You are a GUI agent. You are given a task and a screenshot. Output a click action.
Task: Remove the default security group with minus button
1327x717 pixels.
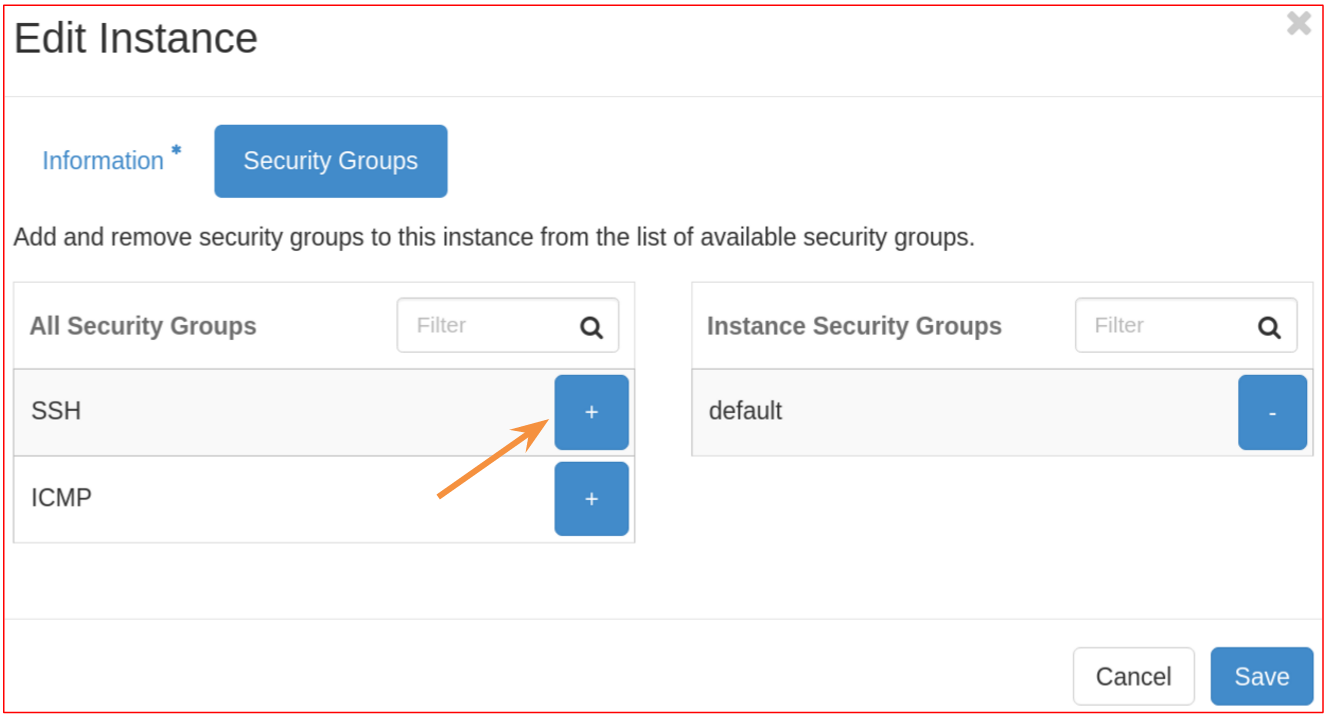pyautogui.click(x=1272, y=412)
